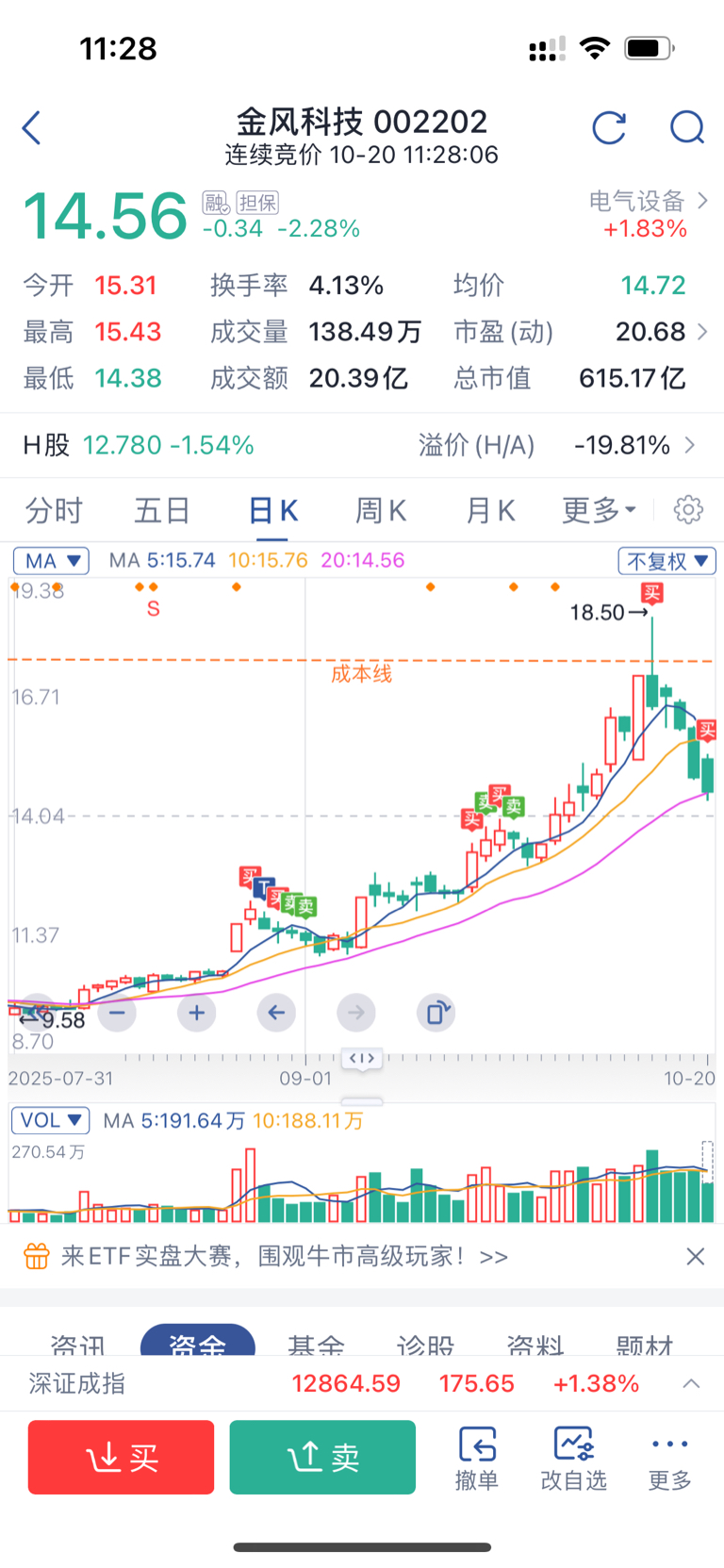Move chart right with arrow button
Screen dimensions: 724x1568
click(356, 1013)
